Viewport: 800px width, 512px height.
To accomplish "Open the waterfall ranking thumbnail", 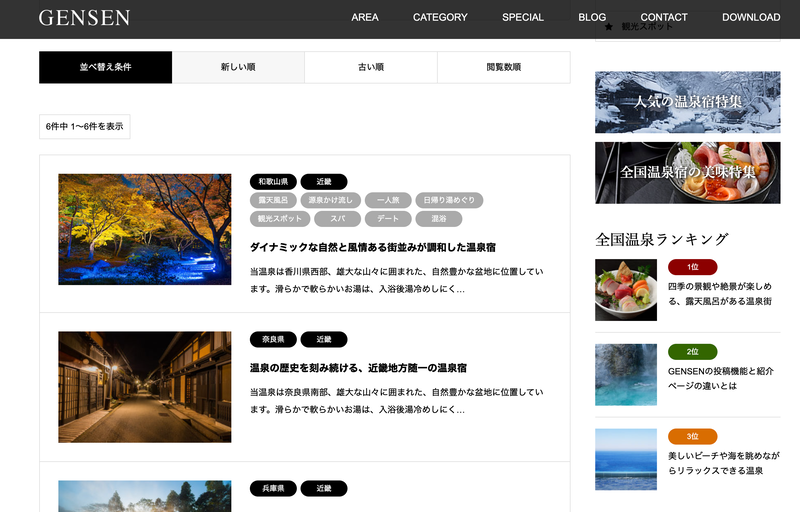I will (x=626, y=375).
